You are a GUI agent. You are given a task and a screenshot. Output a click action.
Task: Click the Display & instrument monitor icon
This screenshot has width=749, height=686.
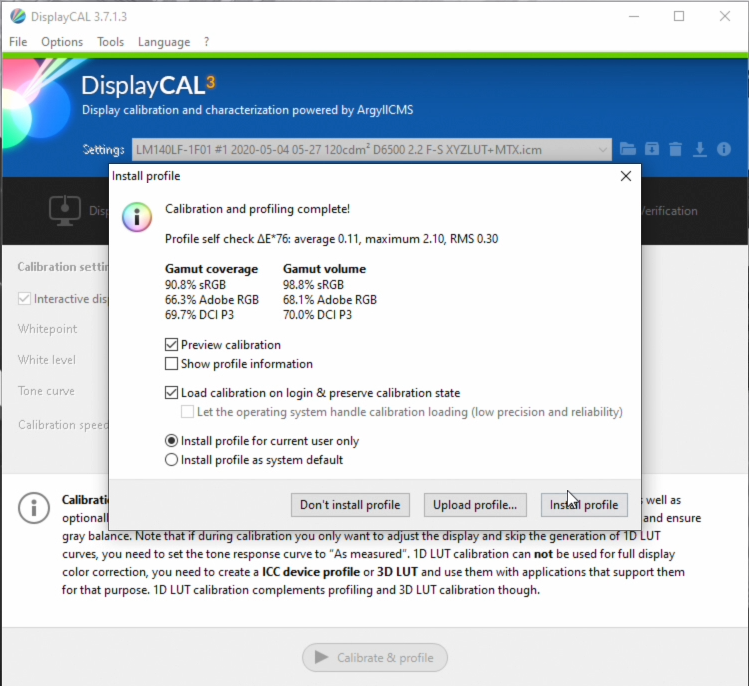[64, 210]
